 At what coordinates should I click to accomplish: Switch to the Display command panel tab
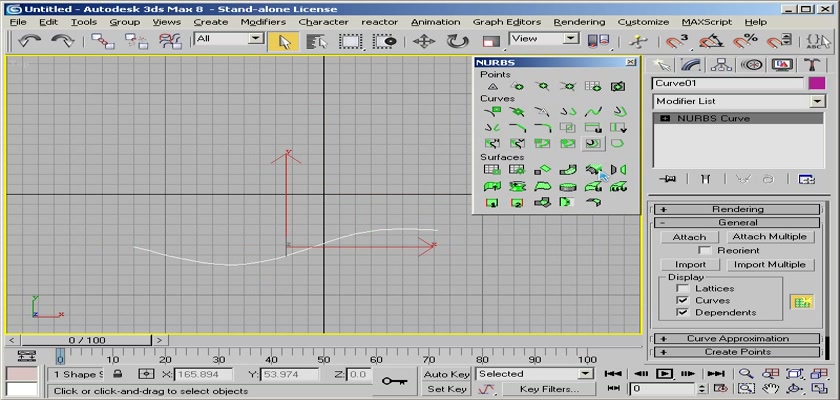[782, 65]
